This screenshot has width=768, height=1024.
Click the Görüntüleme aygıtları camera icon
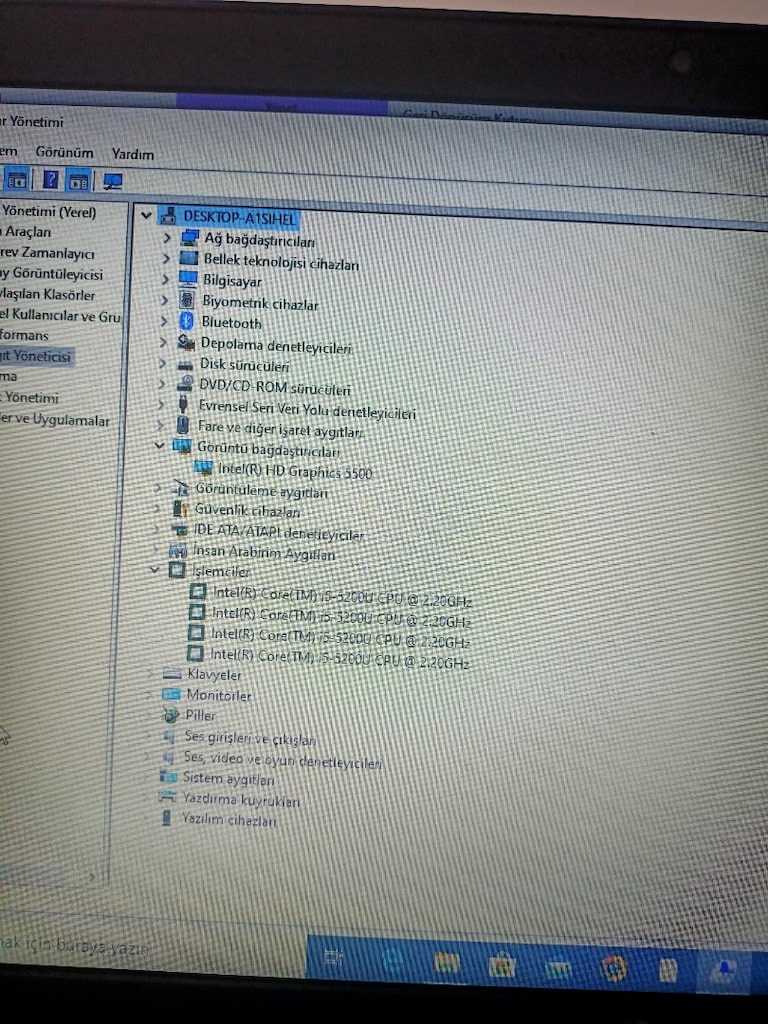tap(180, 488)
